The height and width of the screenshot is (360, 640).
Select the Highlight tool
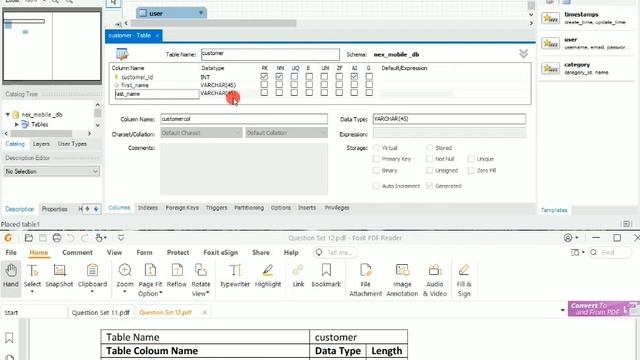click(x=268, y=276)
